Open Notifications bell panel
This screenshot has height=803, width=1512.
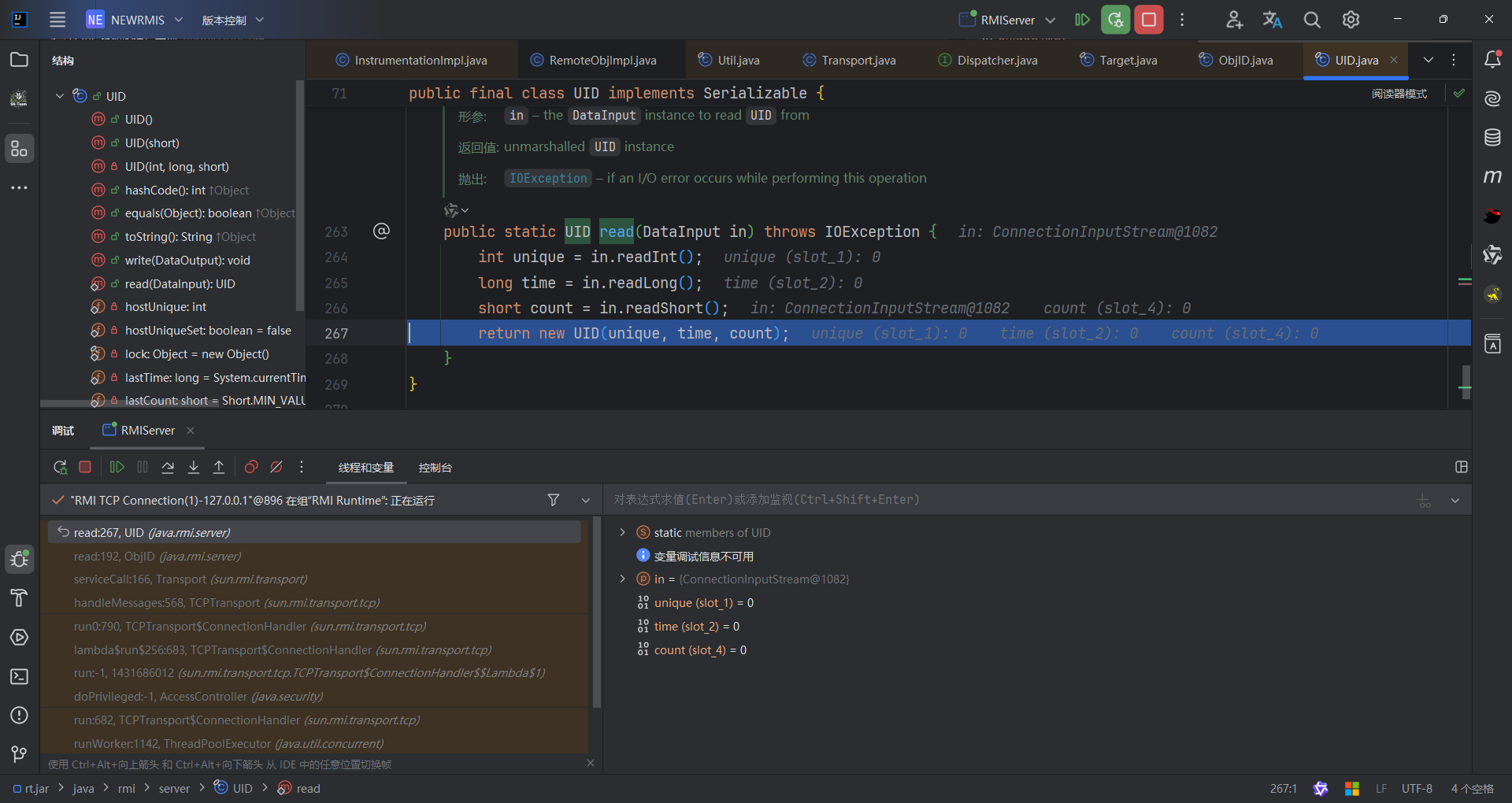coord(1492,60)
